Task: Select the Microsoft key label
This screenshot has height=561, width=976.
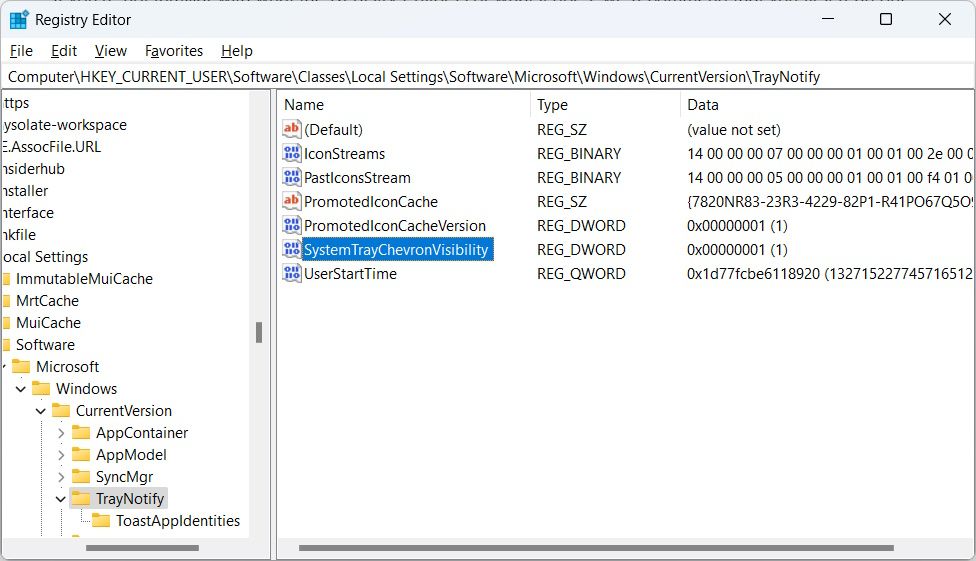Action: (x=67, y=367)
